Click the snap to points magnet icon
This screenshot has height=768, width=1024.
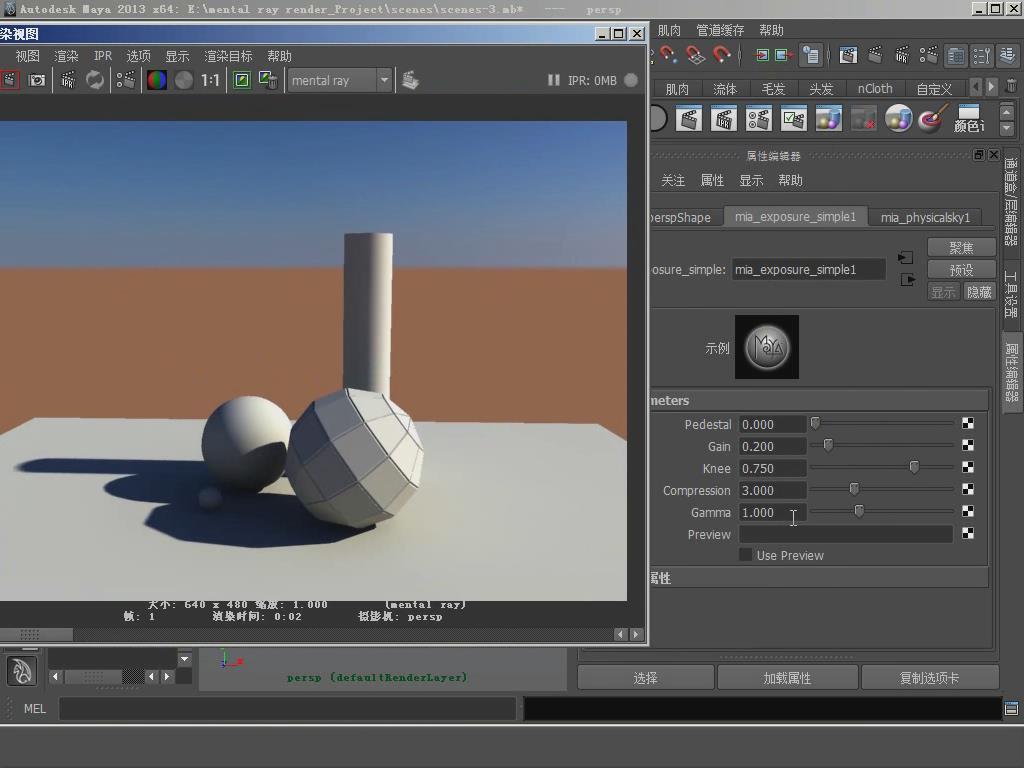click(669, 55)
